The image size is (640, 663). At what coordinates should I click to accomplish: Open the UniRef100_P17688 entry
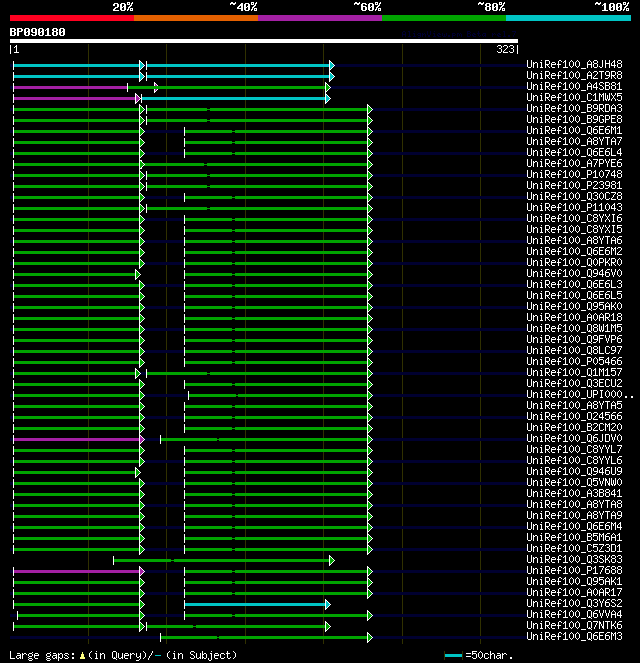point(574,570)
